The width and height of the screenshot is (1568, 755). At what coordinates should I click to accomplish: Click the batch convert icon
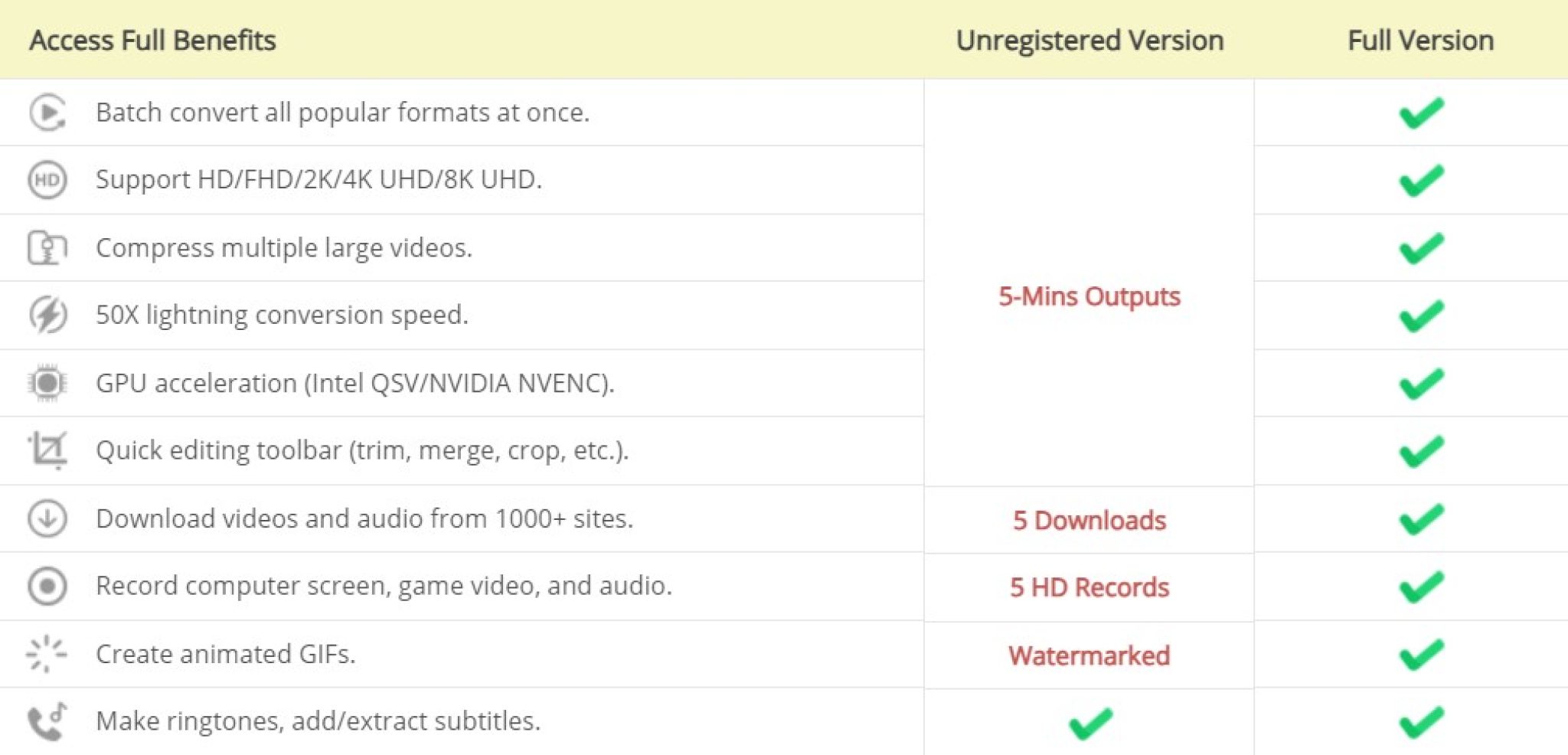pos(47,113)
